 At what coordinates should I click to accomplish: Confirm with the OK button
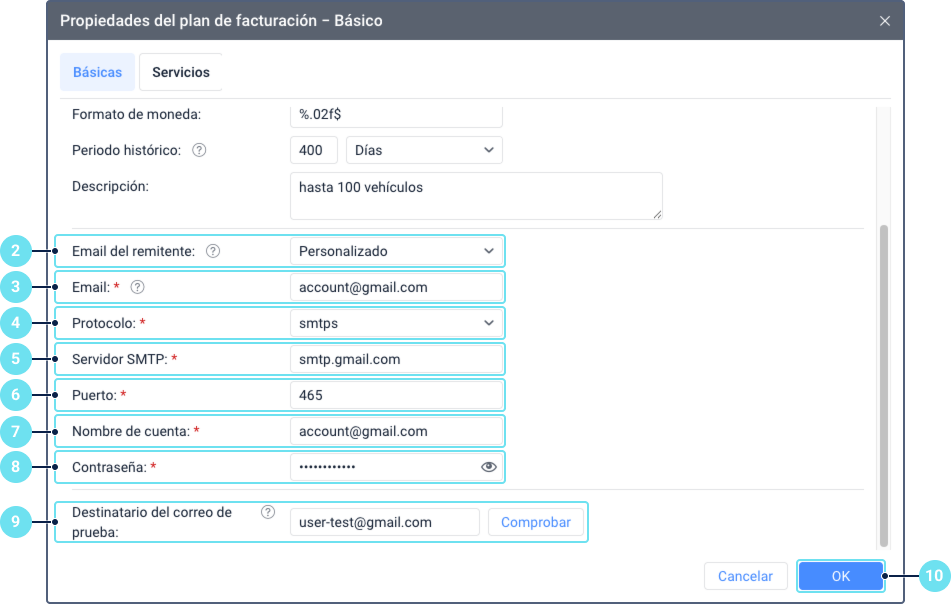[840, 576]
